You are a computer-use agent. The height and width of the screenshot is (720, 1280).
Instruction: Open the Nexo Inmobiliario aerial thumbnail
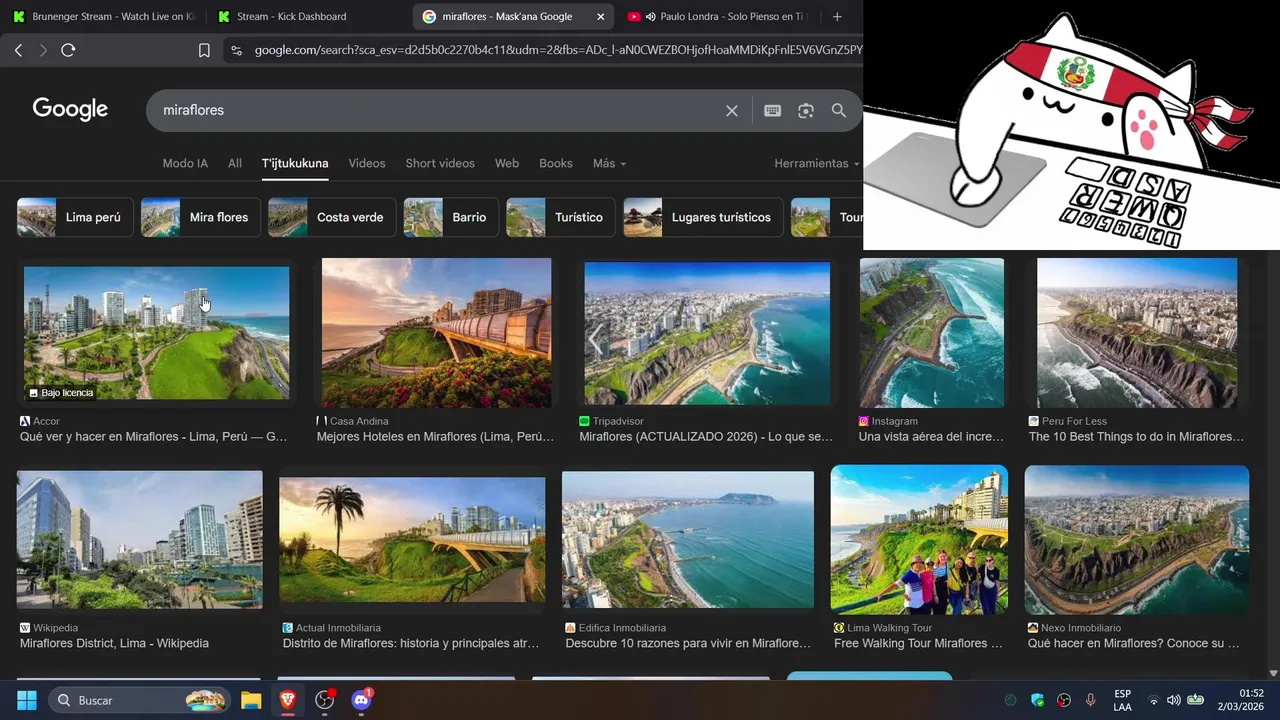pyautogui.click(x=1137, y=540)
